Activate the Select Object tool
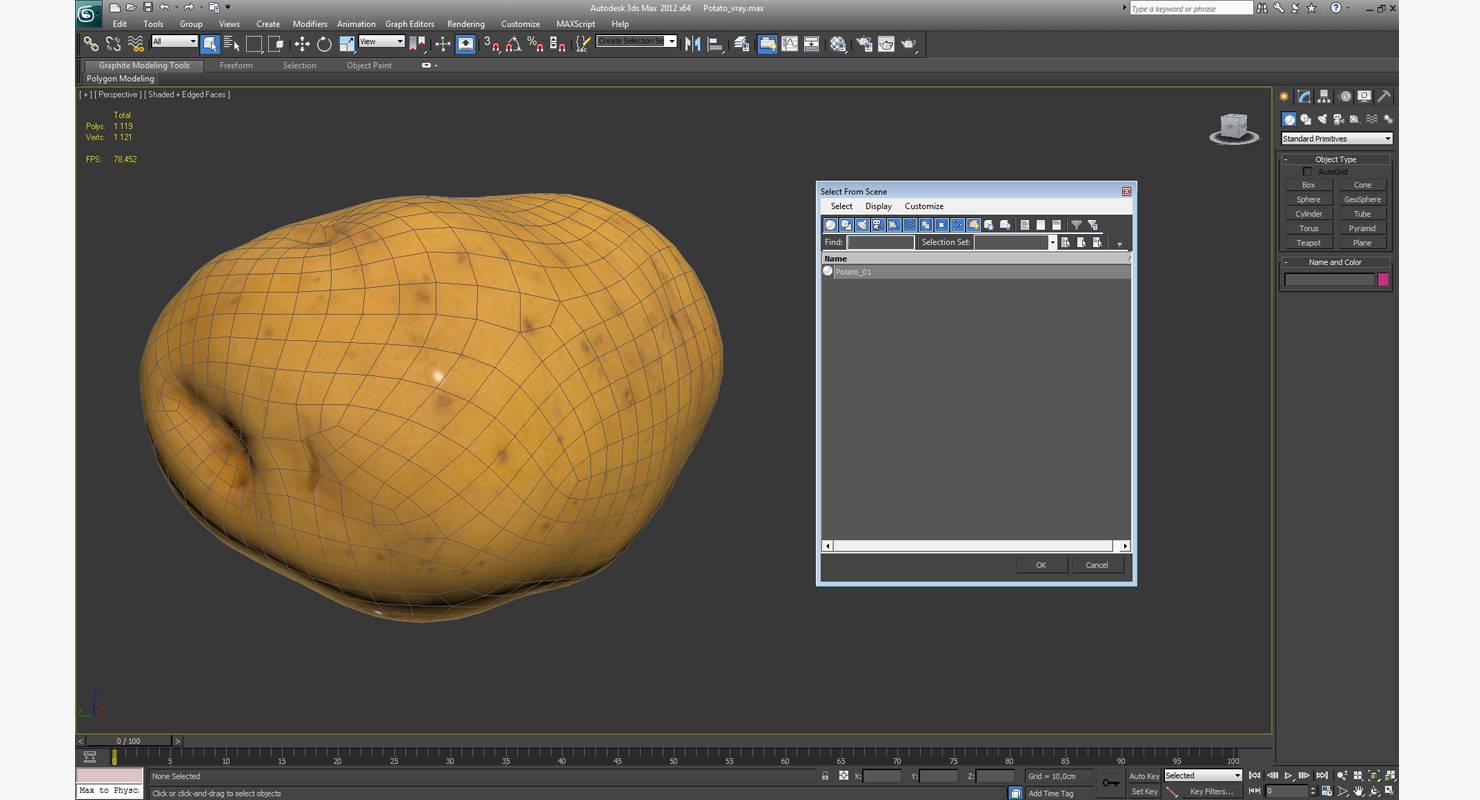The width and height of the screenshot is (1480, 800). (x=210, y=44)
